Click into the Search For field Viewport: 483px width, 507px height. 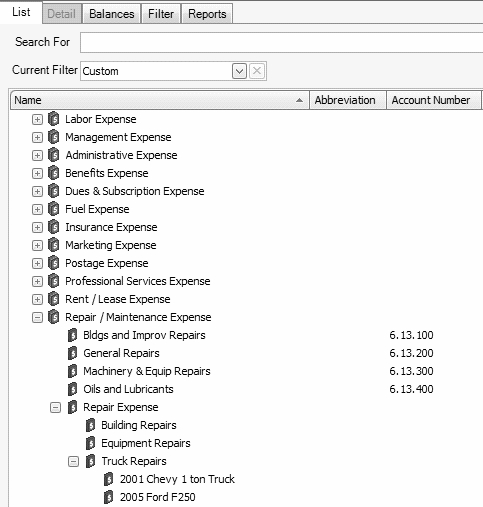tap(281, 42)
